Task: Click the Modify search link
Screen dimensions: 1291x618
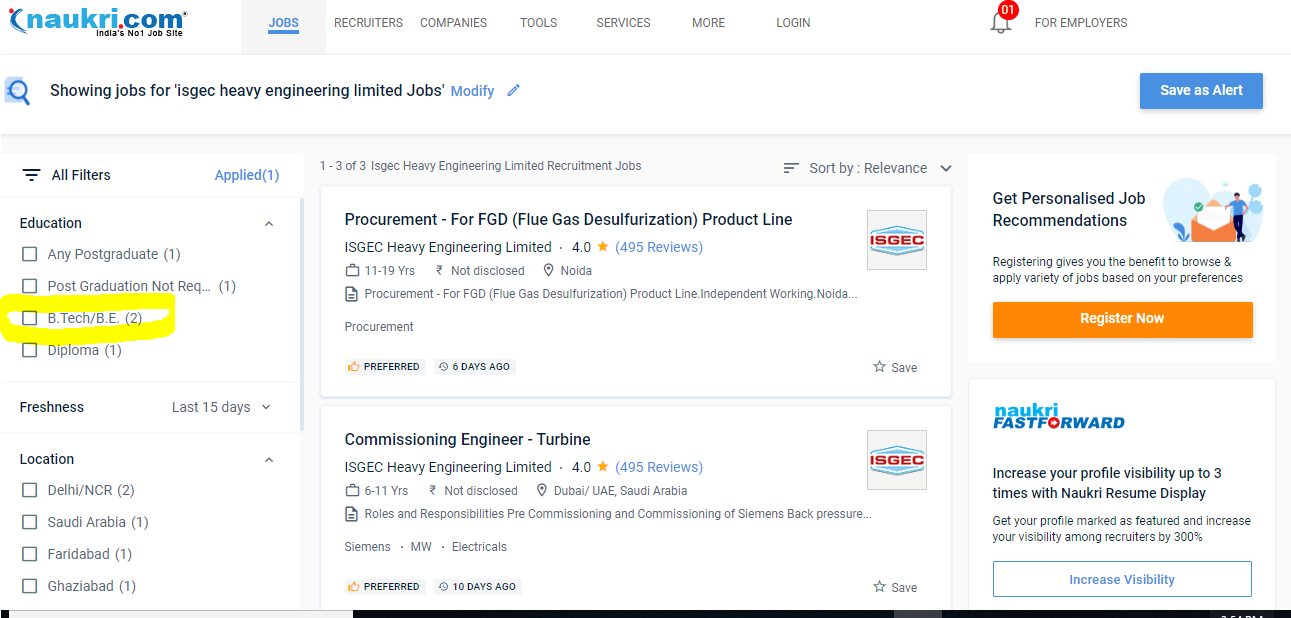Action: [472, 91]
